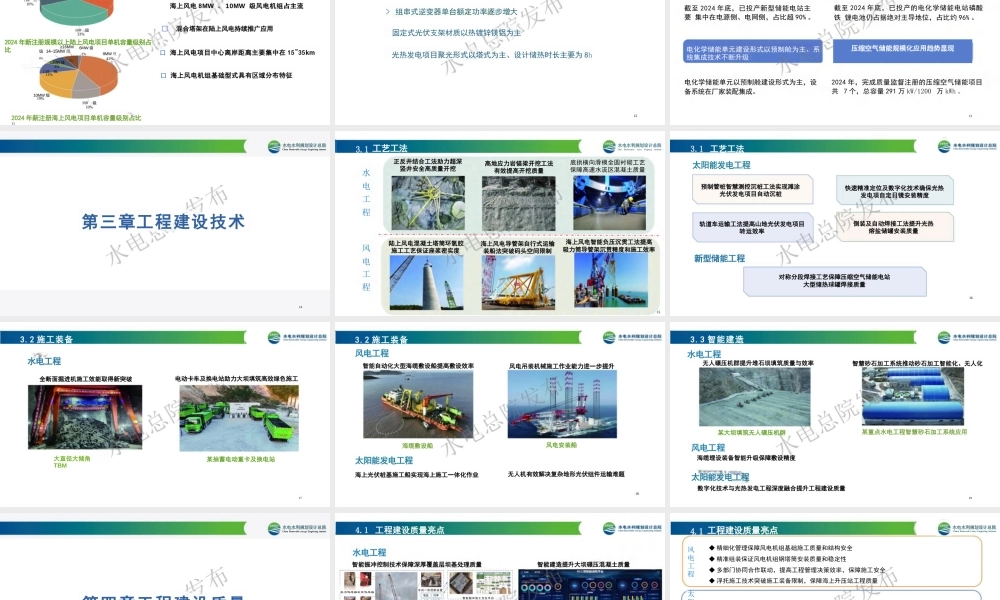Click the logo on the 3.1 工艺工法 水电工程 slide
Screen dimensions: 1000x600
click(x=631, y=147)
